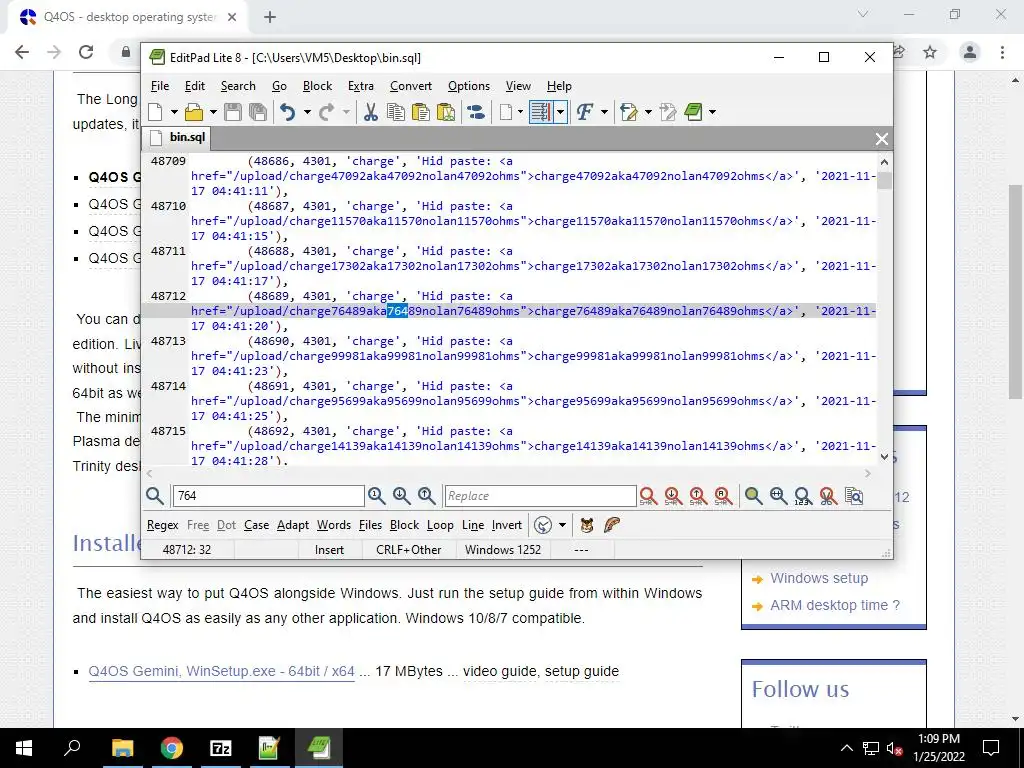This screenshot has height=768, width=1024.
Task: Open the setup guide link
Action: [x=582, y=671]
